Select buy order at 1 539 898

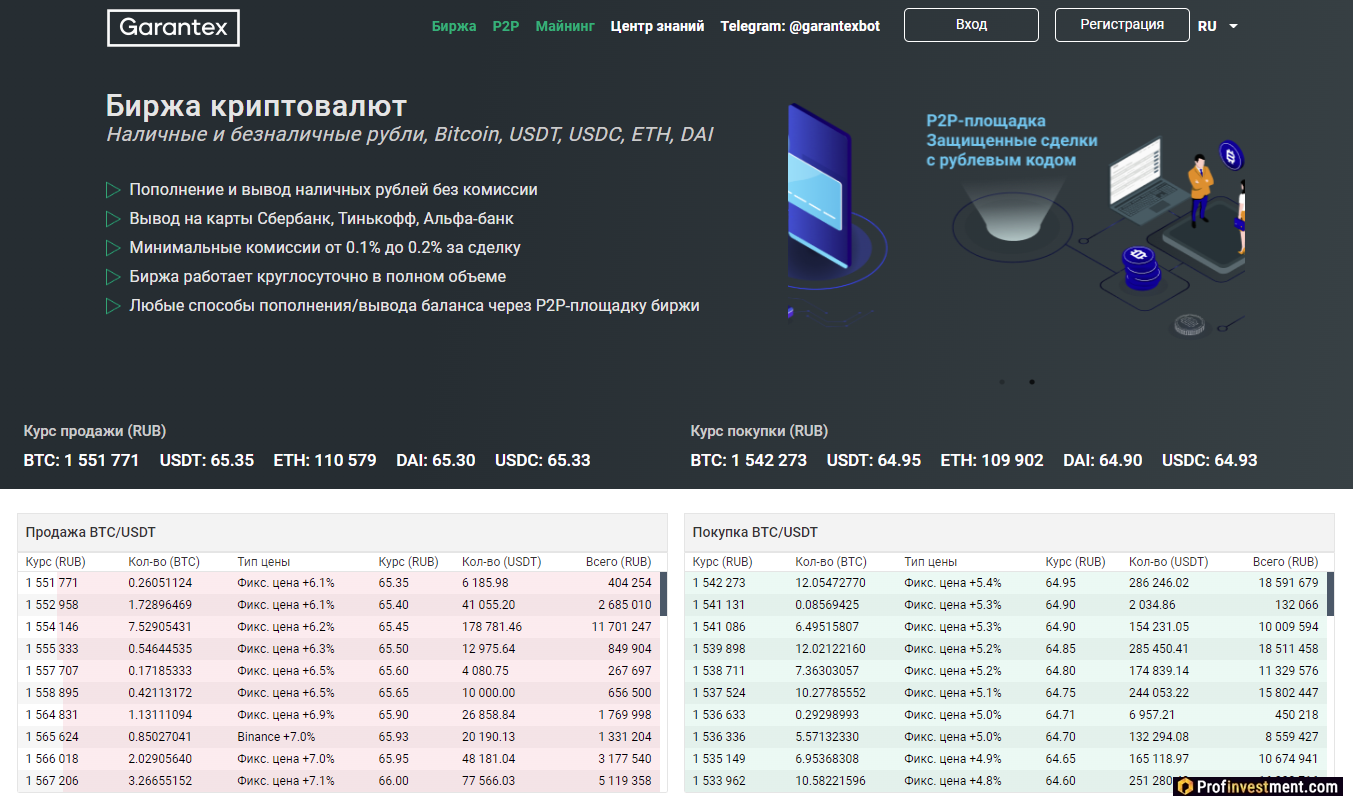tap(1005, 649)
